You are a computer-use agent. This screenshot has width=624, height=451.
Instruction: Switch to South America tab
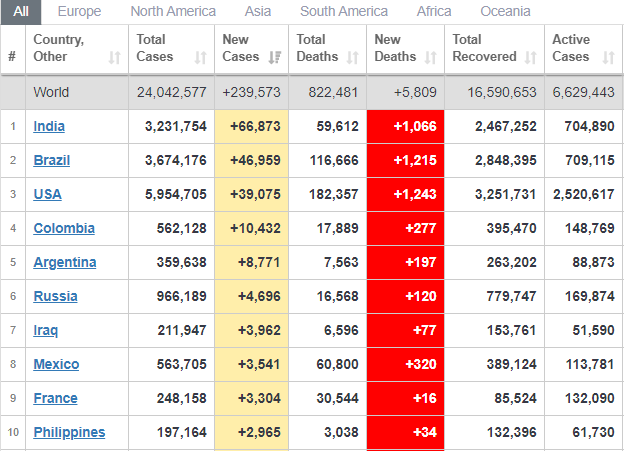[x=344, y=12]
